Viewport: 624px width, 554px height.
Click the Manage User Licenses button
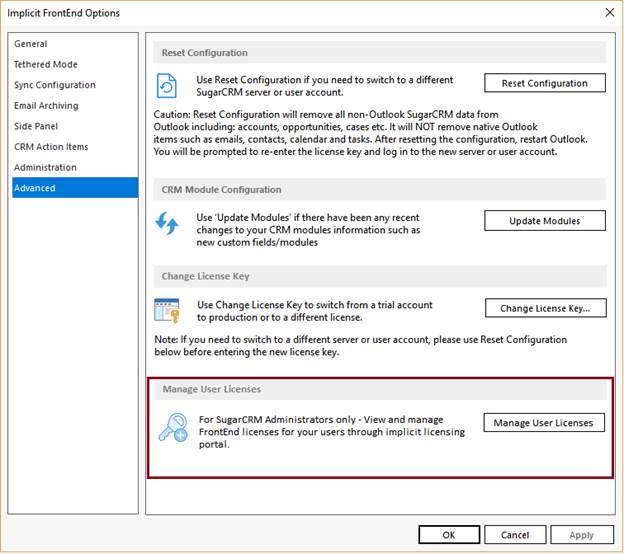pos(544,423)
